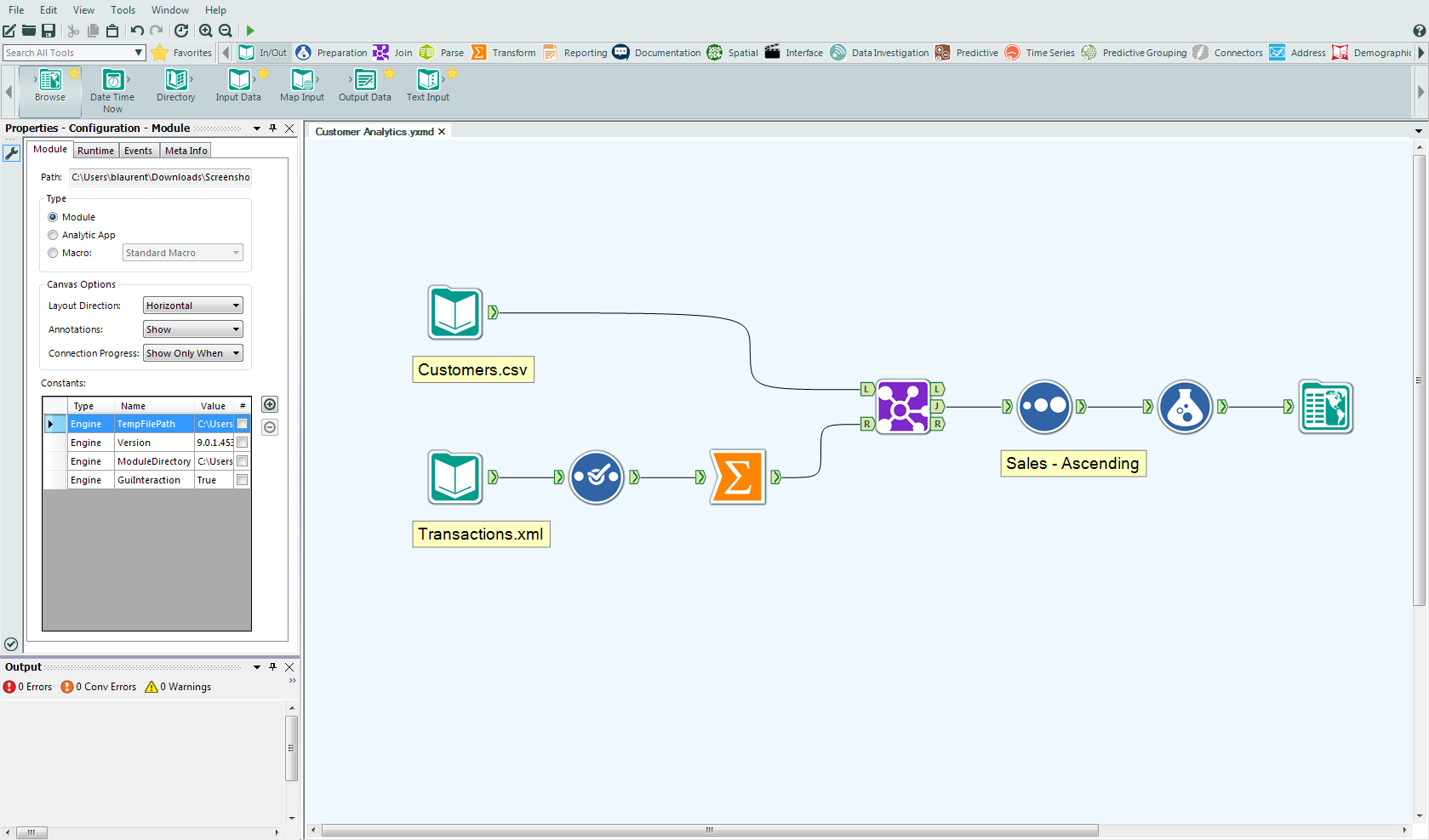Select the Summarize tool on the canvas
This screenshot has width=1429, height=840.
(737, 477)
